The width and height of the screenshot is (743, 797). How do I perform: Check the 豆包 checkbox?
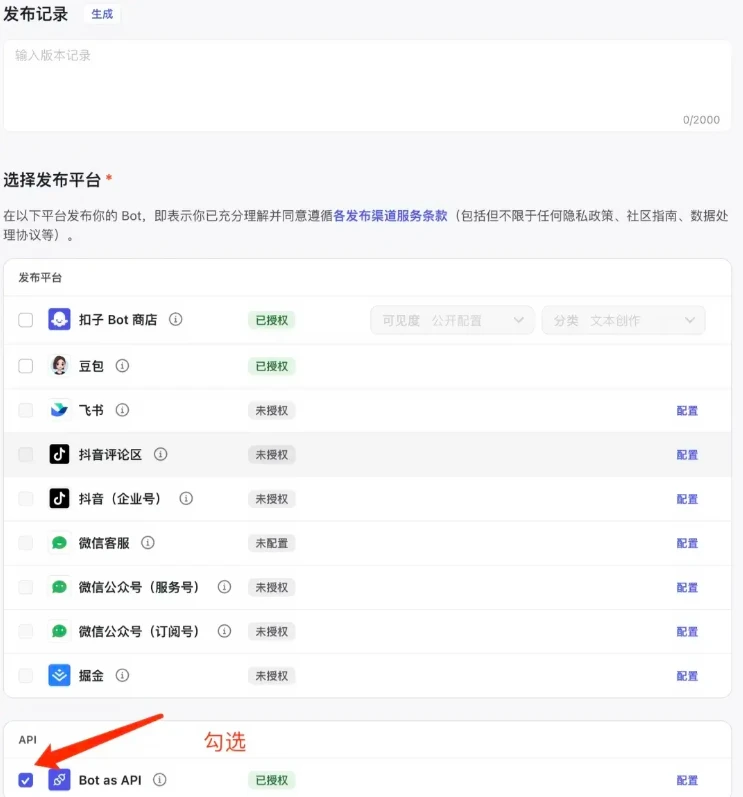click(x=25, y=366)
